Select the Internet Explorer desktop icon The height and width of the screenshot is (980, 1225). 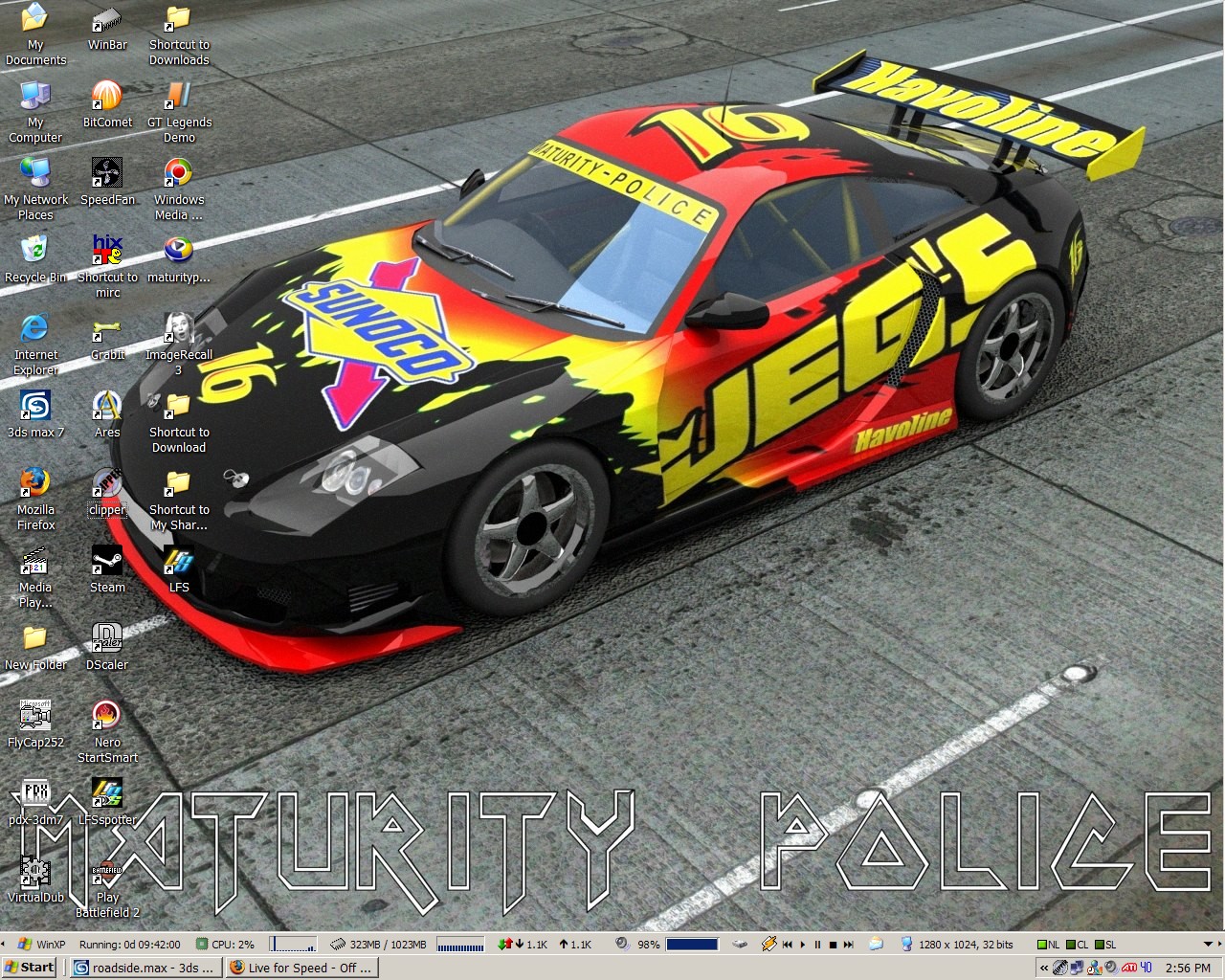pos(35,345)
